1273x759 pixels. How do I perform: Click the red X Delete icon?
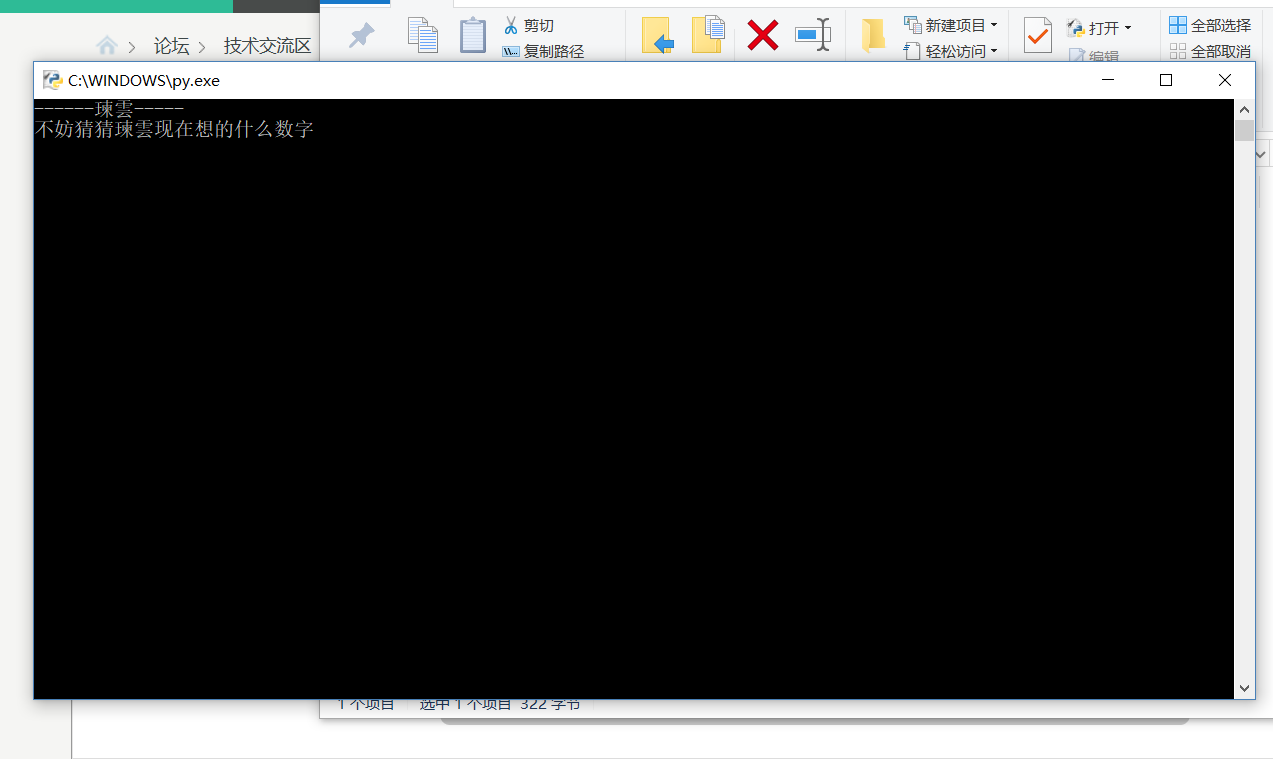point(763,35)
